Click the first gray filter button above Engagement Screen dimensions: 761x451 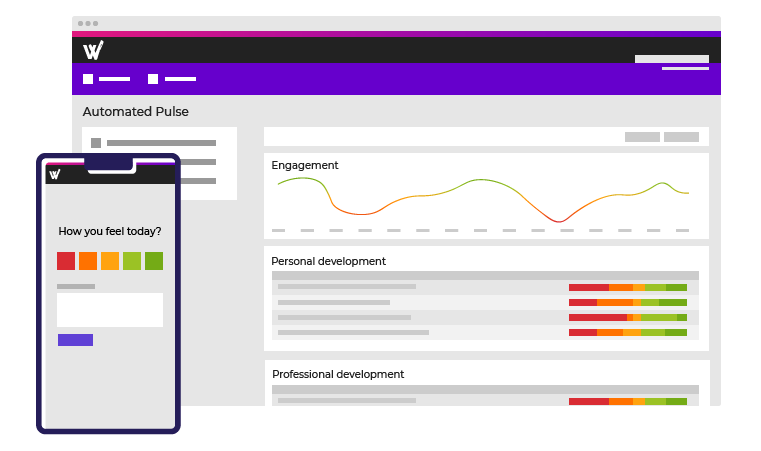(x=642, y=137)
